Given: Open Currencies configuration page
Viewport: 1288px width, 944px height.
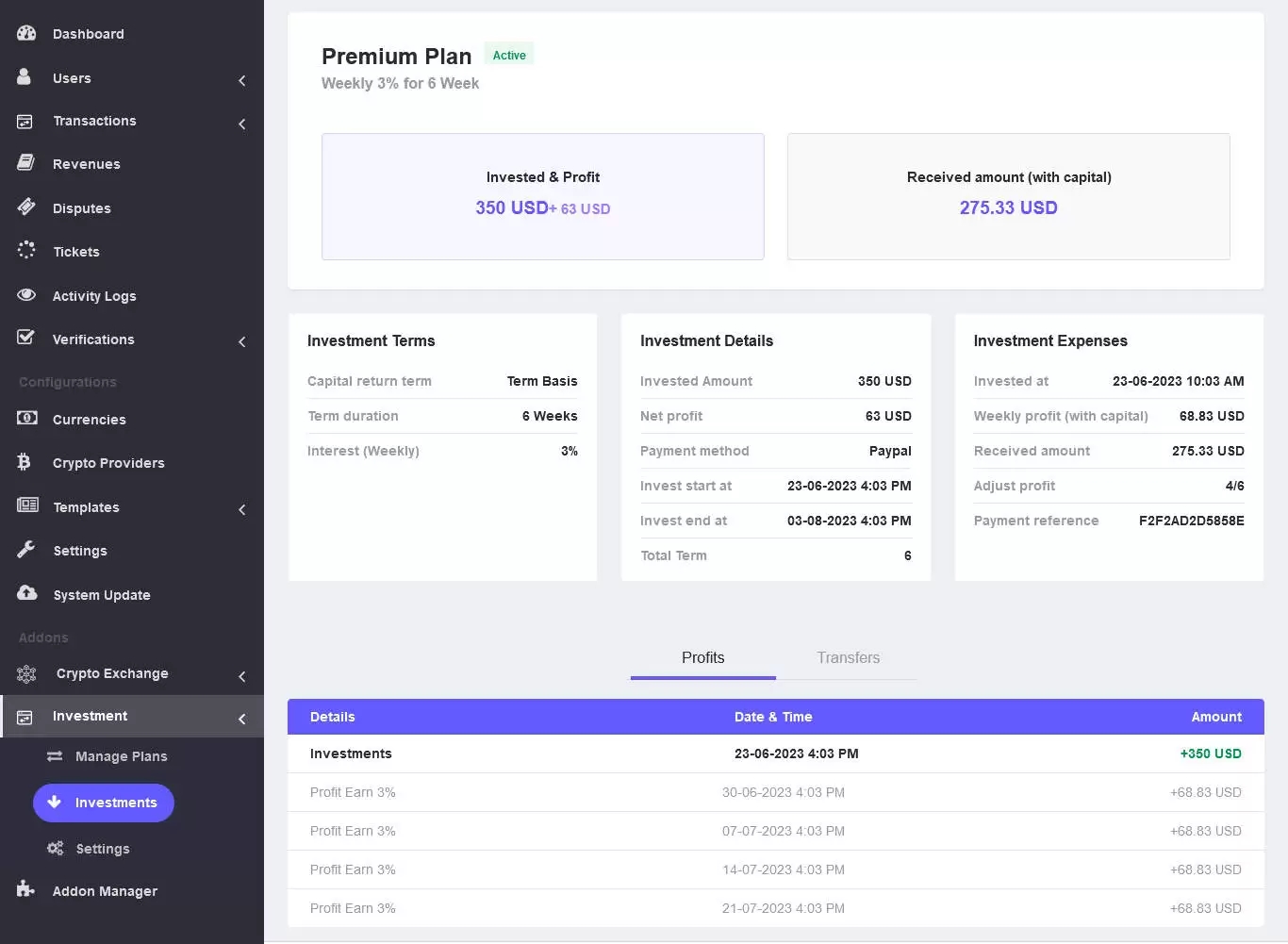Looking at the screenshot, I should [89, 420].
